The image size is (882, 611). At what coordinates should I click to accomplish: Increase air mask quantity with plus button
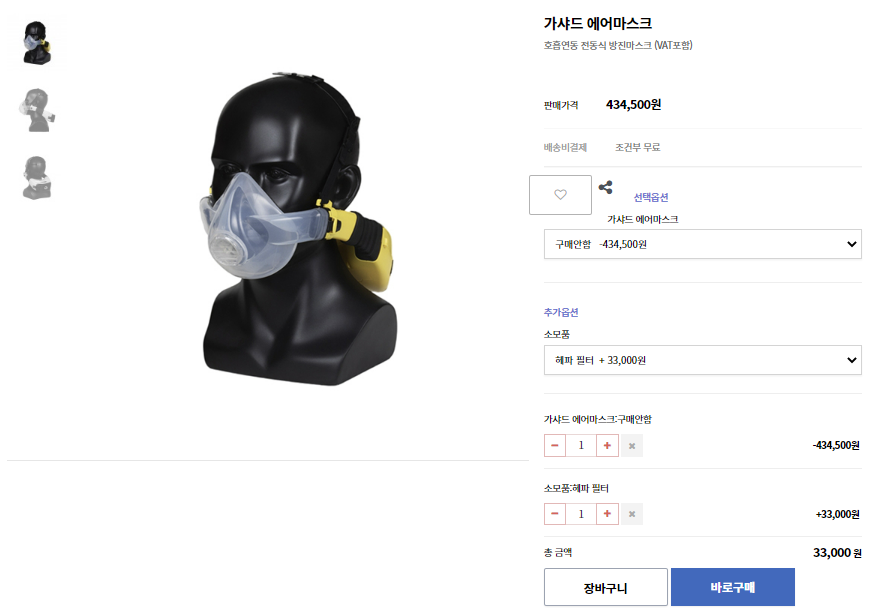pos(607,446)
